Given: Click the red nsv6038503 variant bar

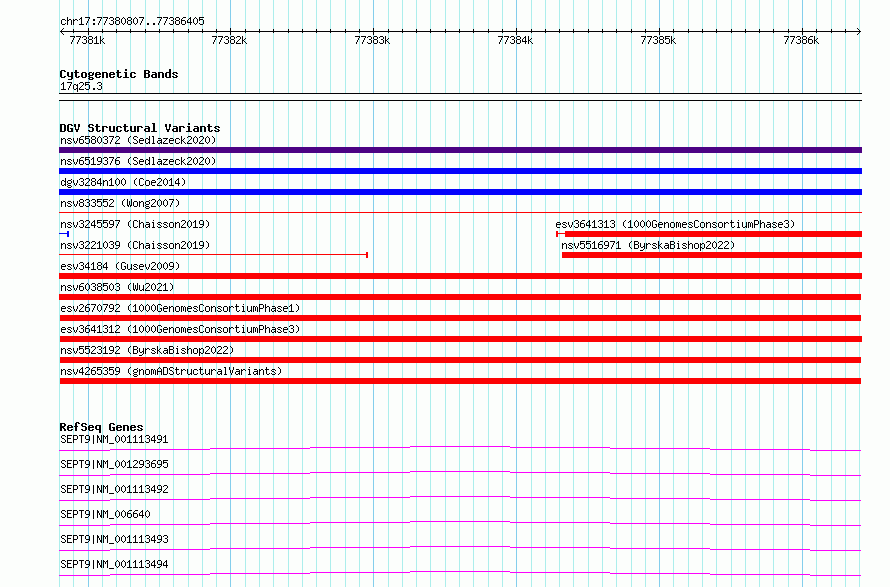Looking at the screenshot, I should (x=460, y=297).
